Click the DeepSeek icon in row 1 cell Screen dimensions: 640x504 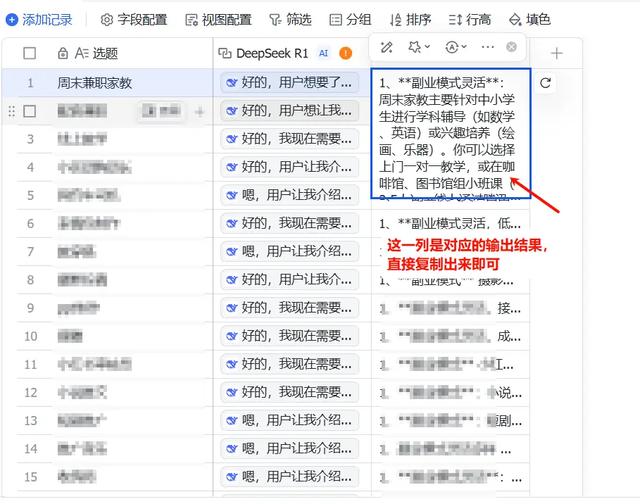click(x=231, y=83)
